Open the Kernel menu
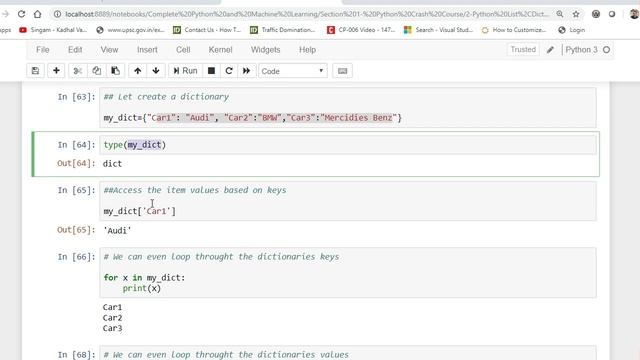The image size is (640, 360). pyautogui.click(x=220, y=50)
